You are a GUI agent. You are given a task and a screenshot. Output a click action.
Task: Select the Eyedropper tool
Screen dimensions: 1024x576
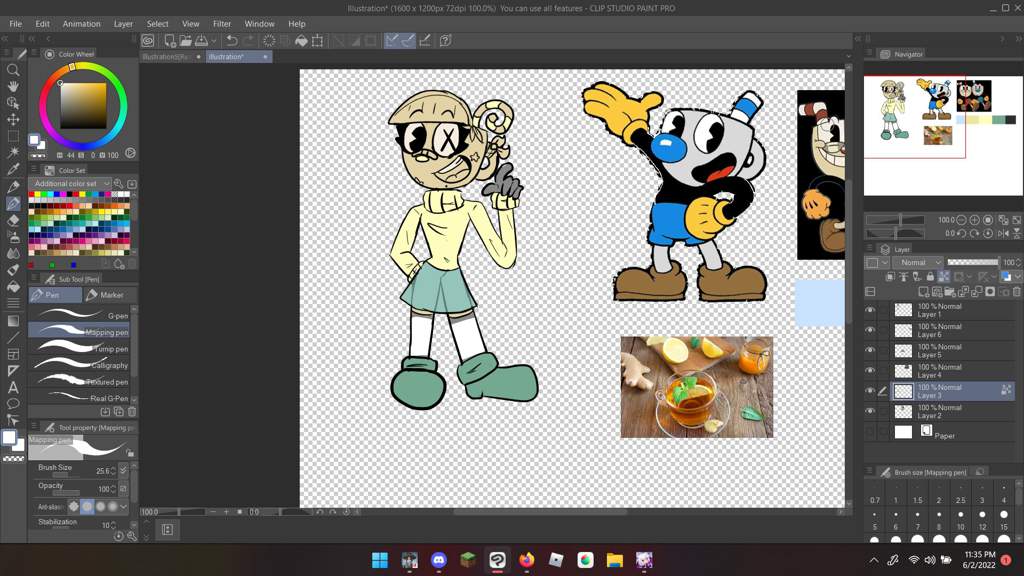click(x=12, y=170)
